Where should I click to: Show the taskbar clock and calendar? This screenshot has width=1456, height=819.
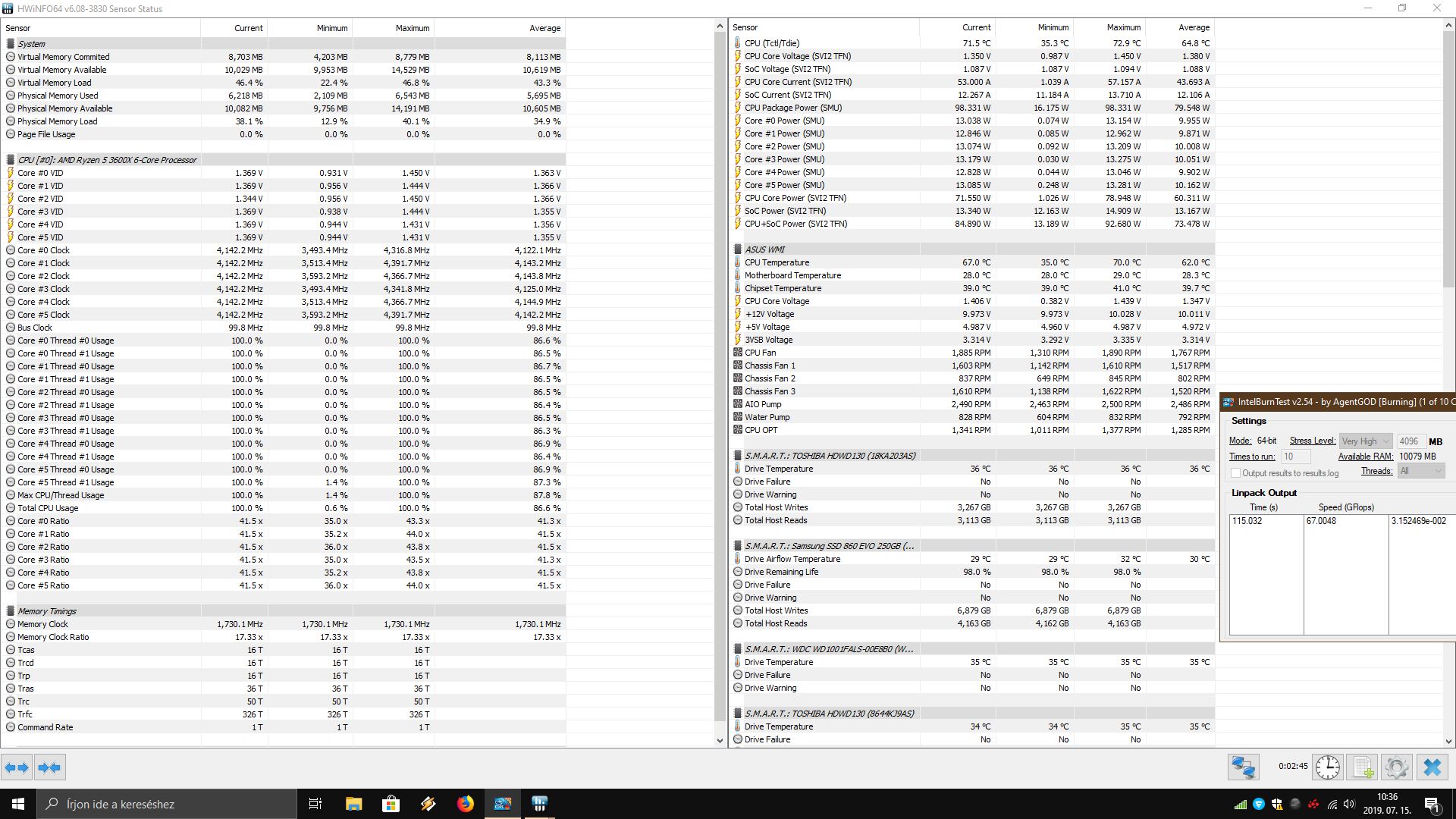click(1387, 804)
